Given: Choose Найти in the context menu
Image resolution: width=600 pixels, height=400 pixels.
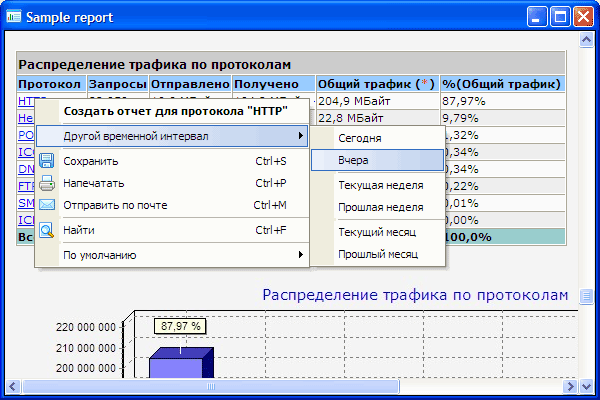Looking at the screenshot, I should [x=172, y=230].
